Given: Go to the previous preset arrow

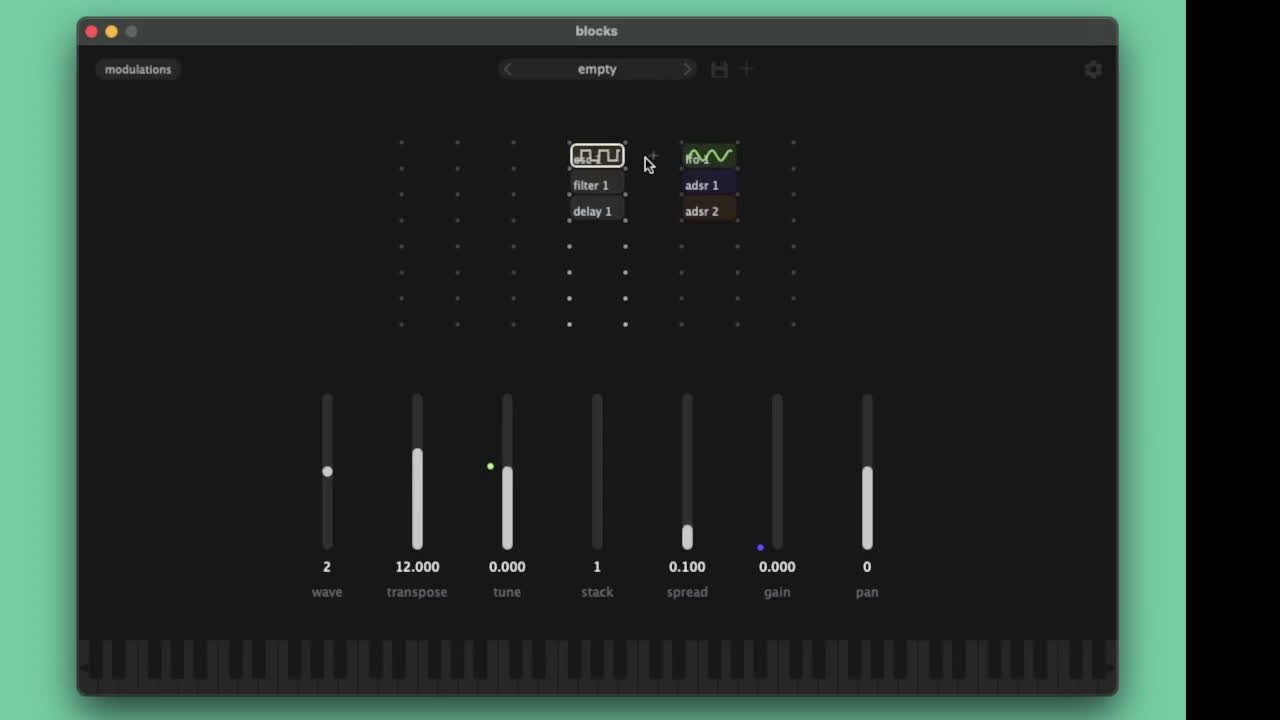Looking at the screenshot, I should (x=508, y=69).
